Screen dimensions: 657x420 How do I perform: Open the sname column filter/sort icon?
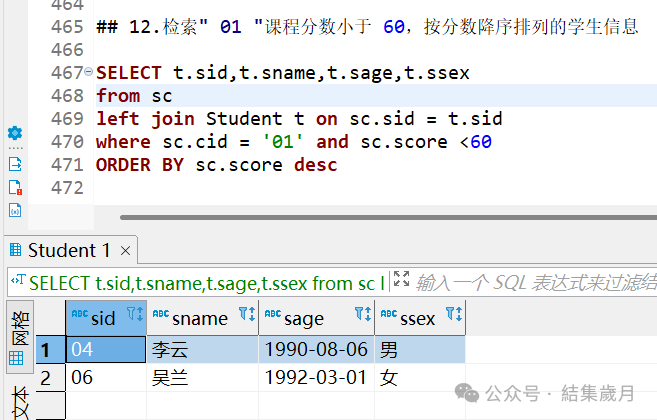(247, 314)
